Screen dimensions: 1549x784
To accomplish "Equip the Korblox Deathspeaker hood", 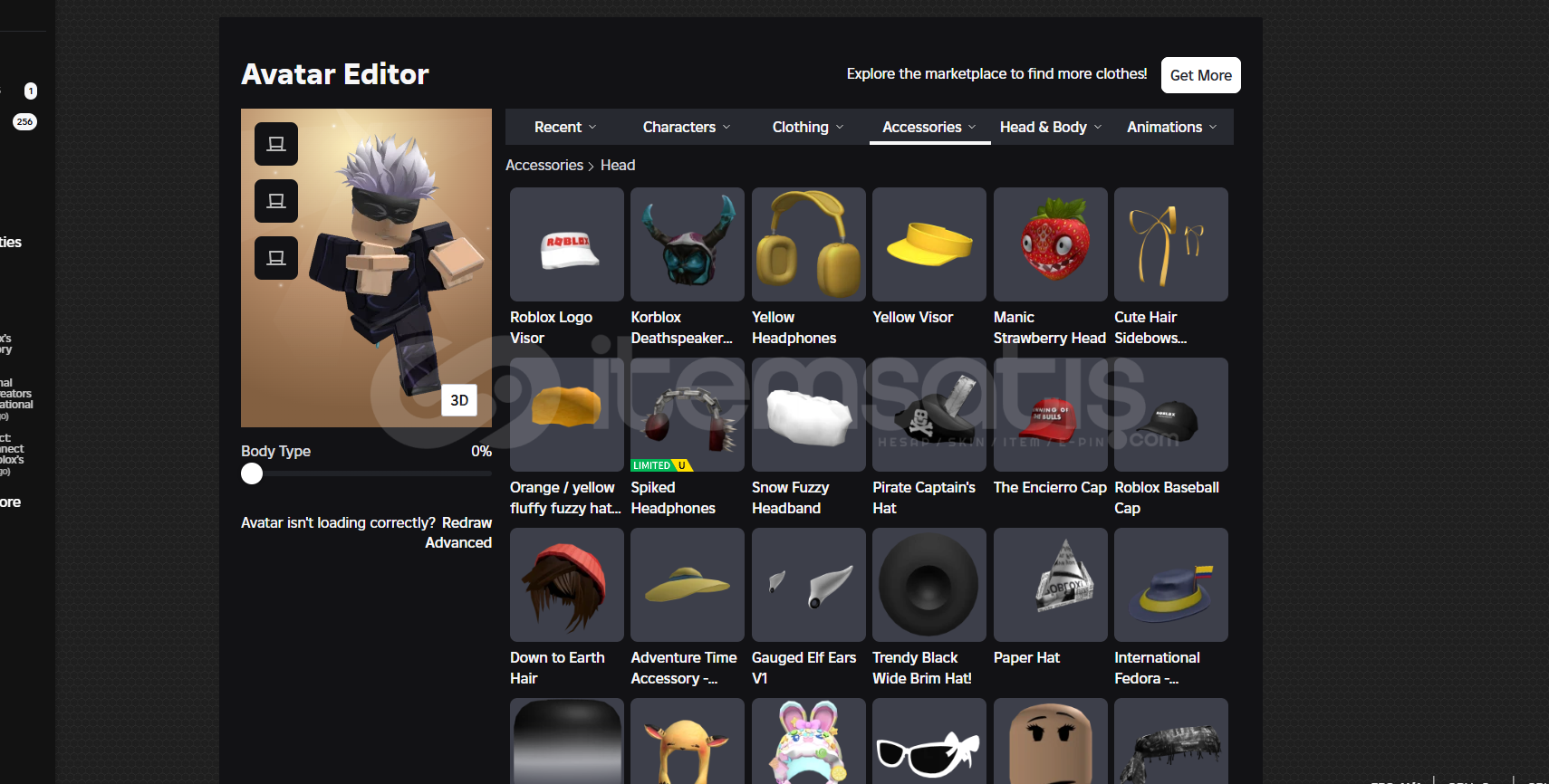I will coord(688,244).
